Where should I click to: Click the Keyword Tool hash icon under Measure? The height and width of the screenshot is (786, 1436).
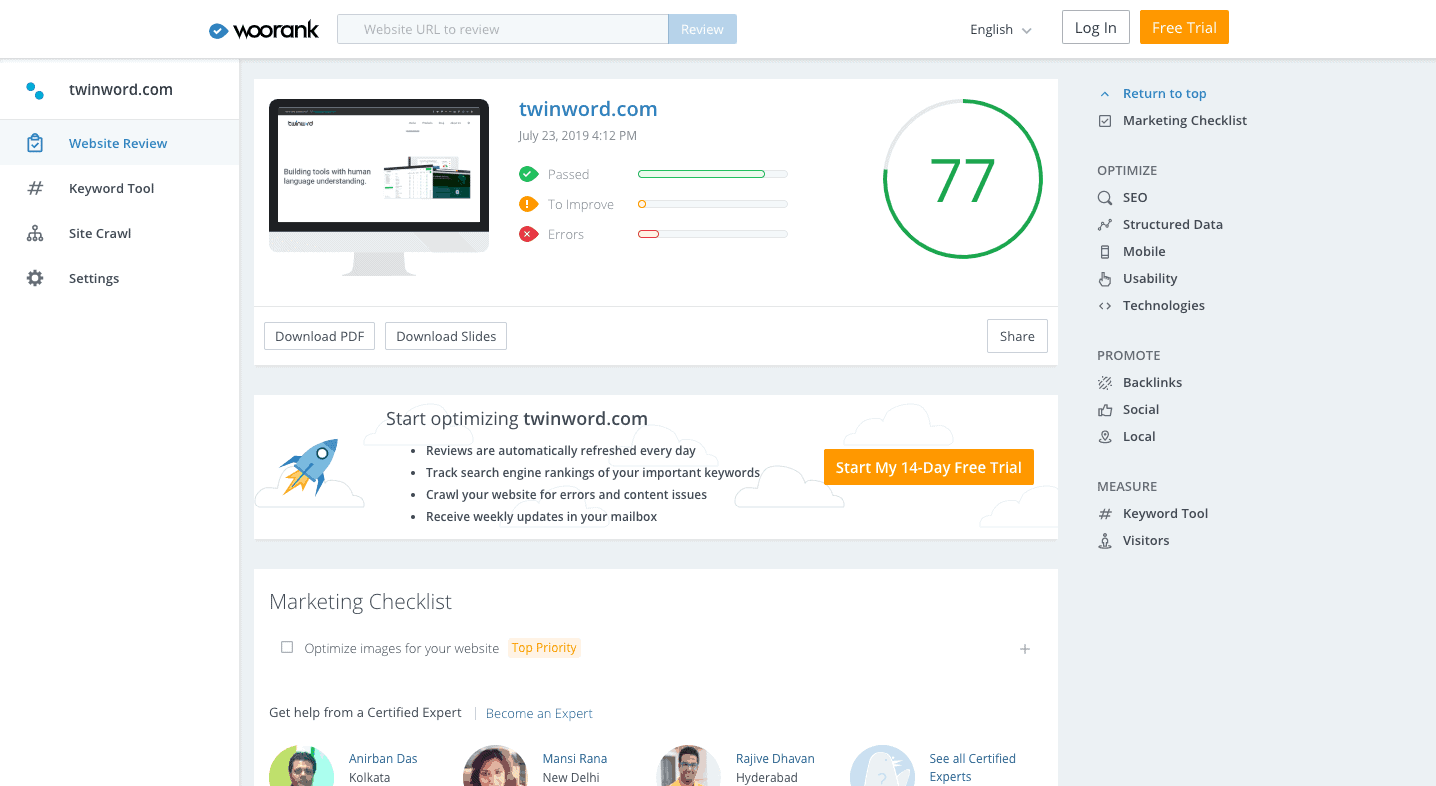click(x=1105, y=514)
